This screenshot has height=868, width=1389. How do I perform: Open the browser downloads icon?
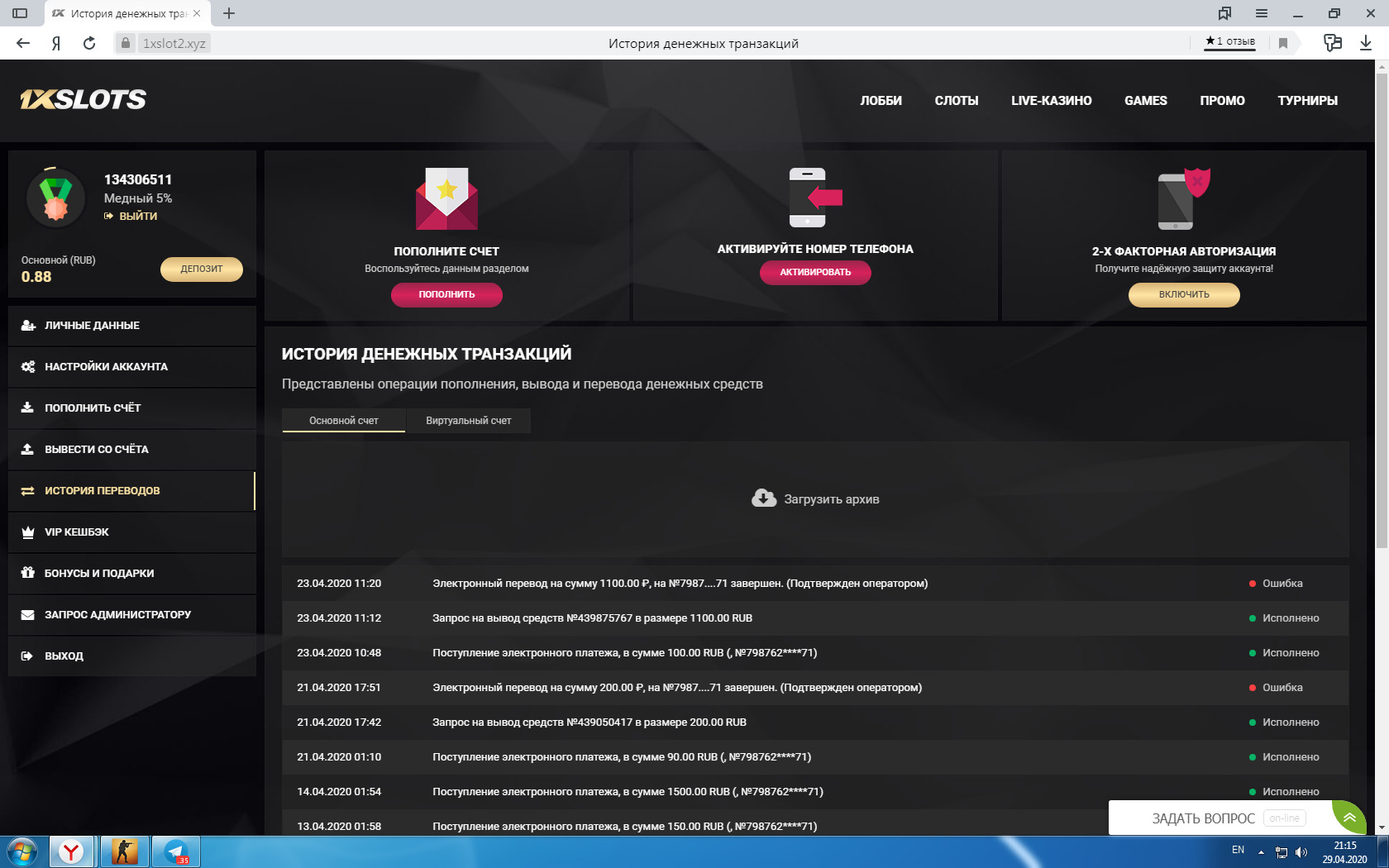[1365, 43]
